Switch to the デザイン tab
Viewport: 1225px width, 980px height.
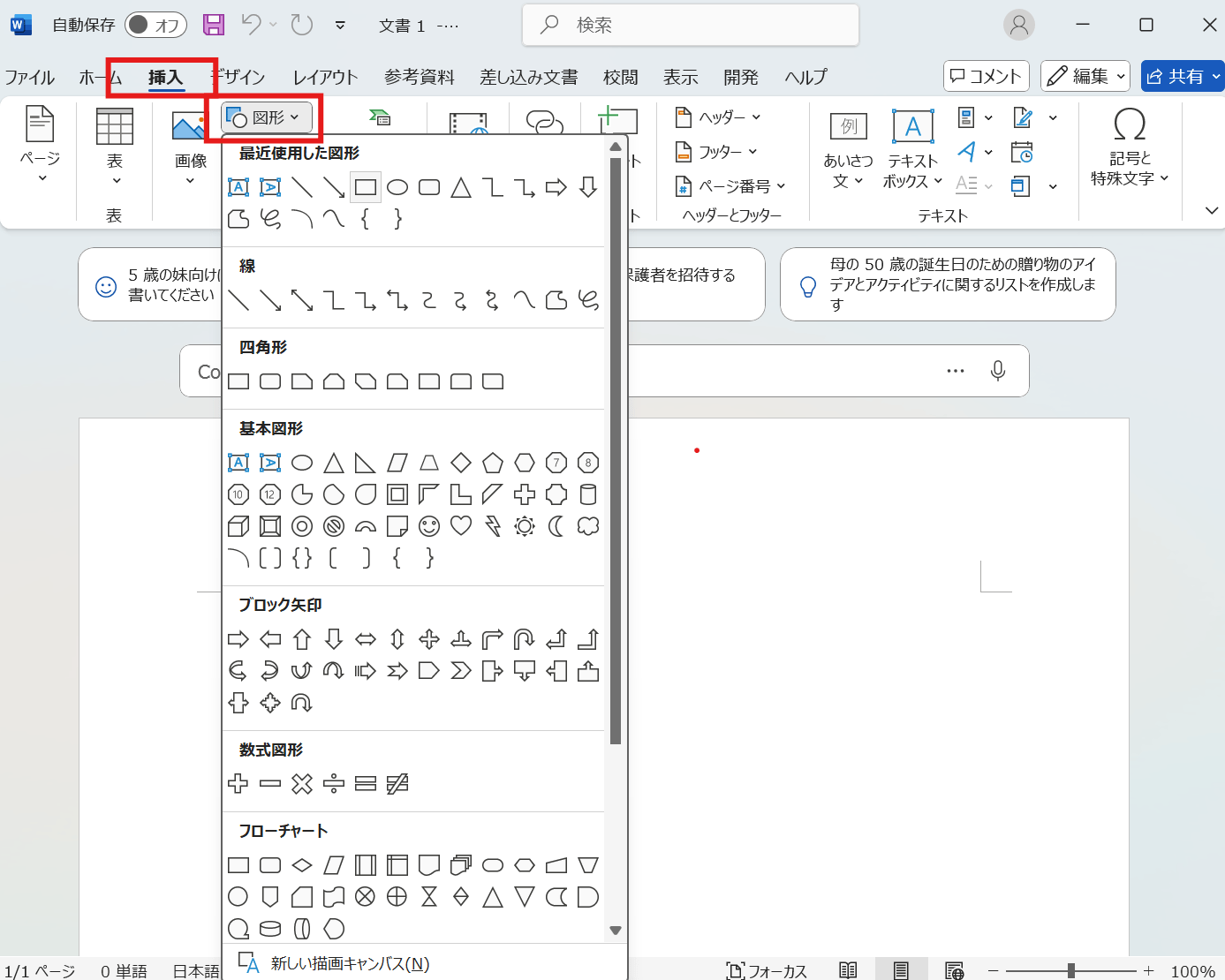[238, 77]
